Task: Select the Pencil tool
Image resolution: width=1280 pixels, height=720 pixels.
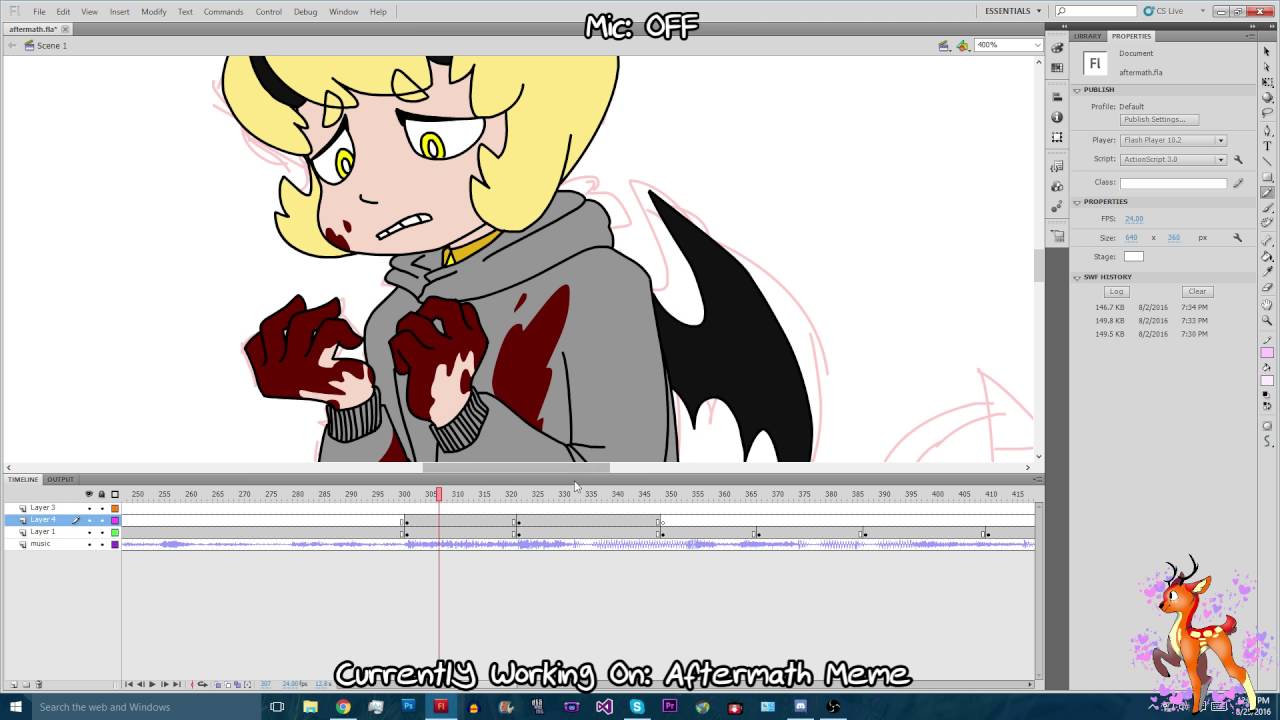Action: coord(1267,193)
